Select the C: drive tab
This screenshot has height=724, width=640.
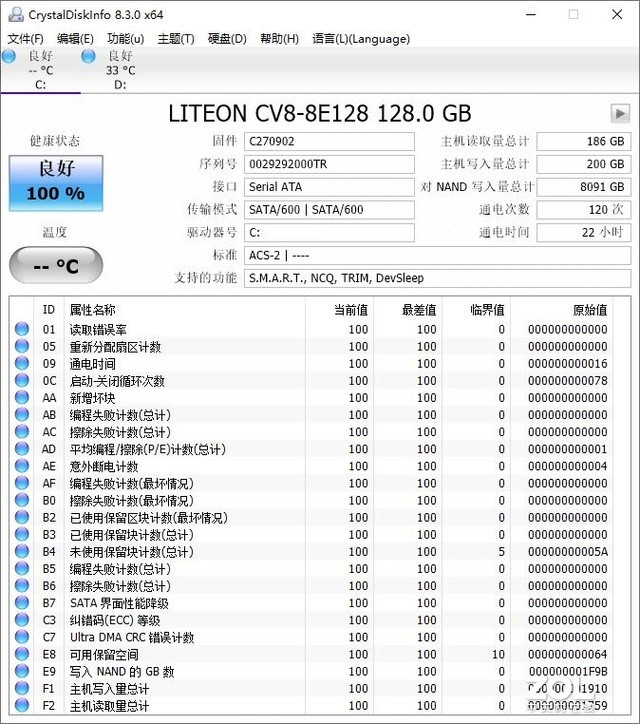coord(40,70)
